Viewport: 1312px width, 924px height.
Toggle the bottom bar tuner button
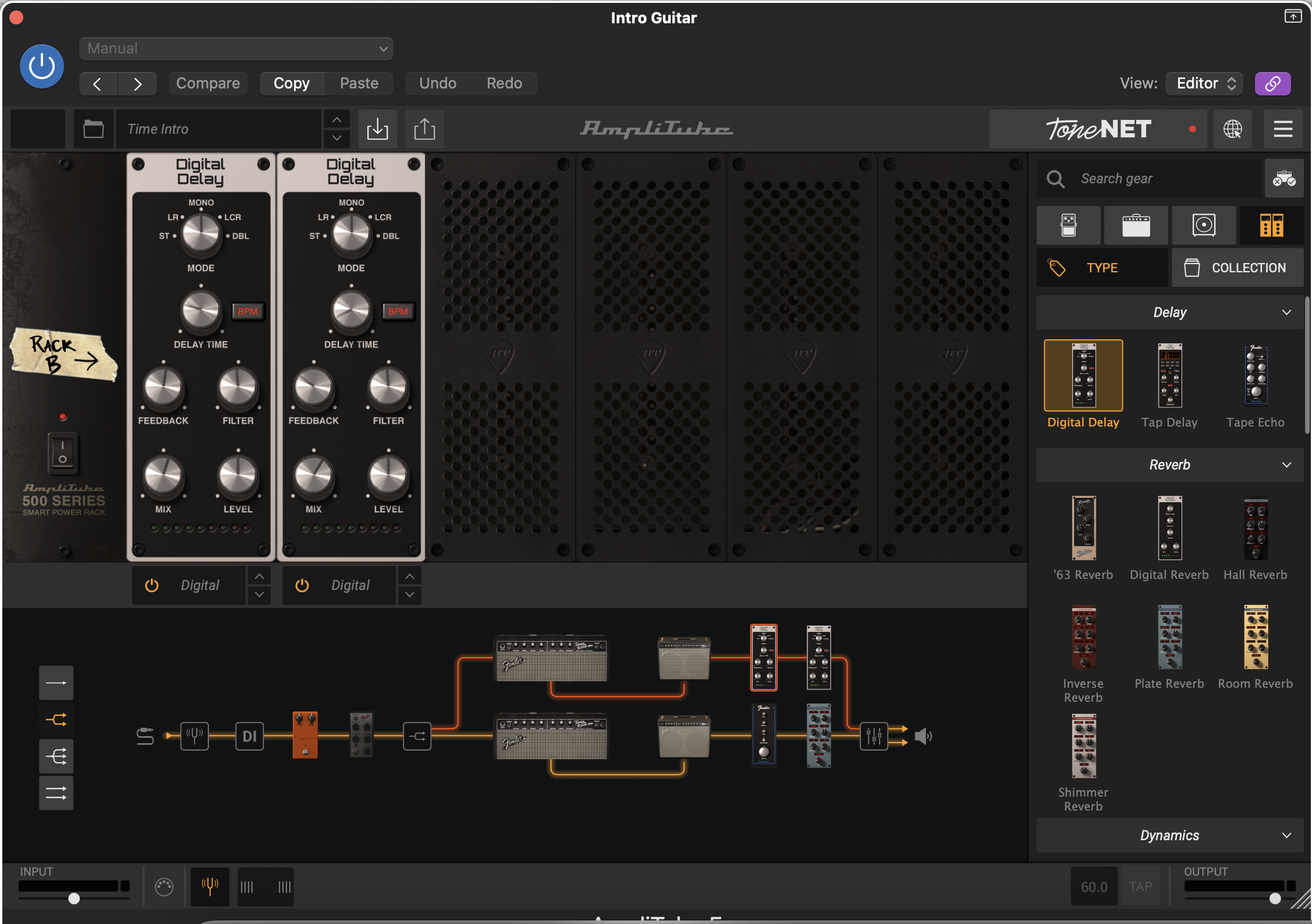pyautogui.click(x=210, y=887)
